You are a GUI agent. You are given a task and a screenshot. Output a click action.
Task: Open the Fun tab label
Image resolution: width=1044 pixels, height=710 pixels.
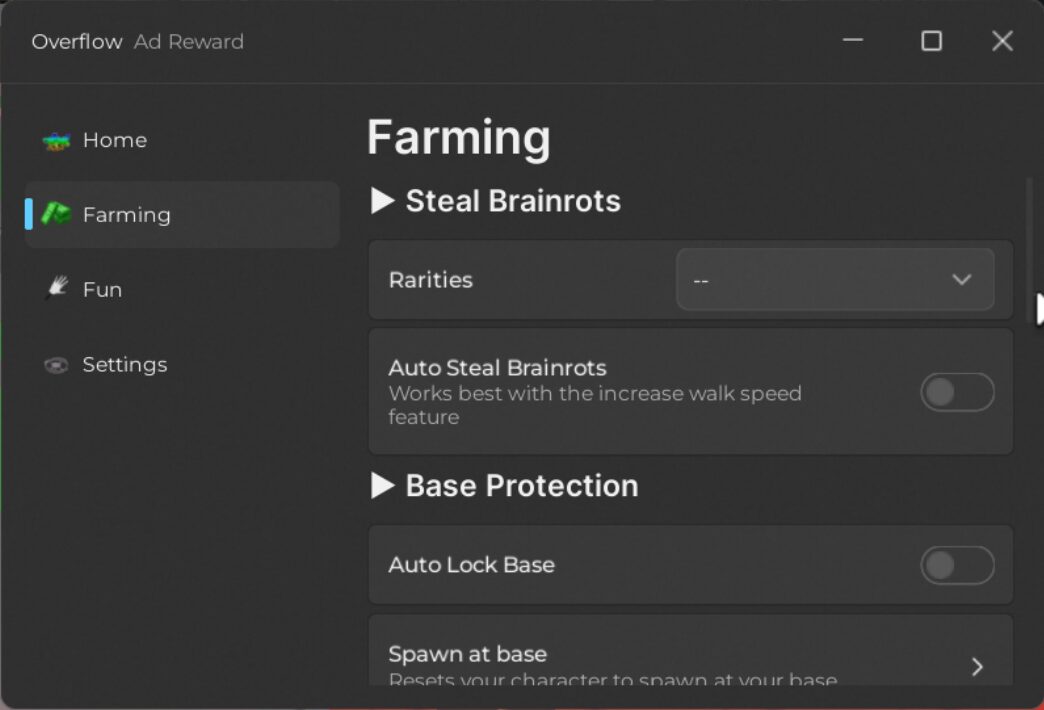(x=102, y=290)
